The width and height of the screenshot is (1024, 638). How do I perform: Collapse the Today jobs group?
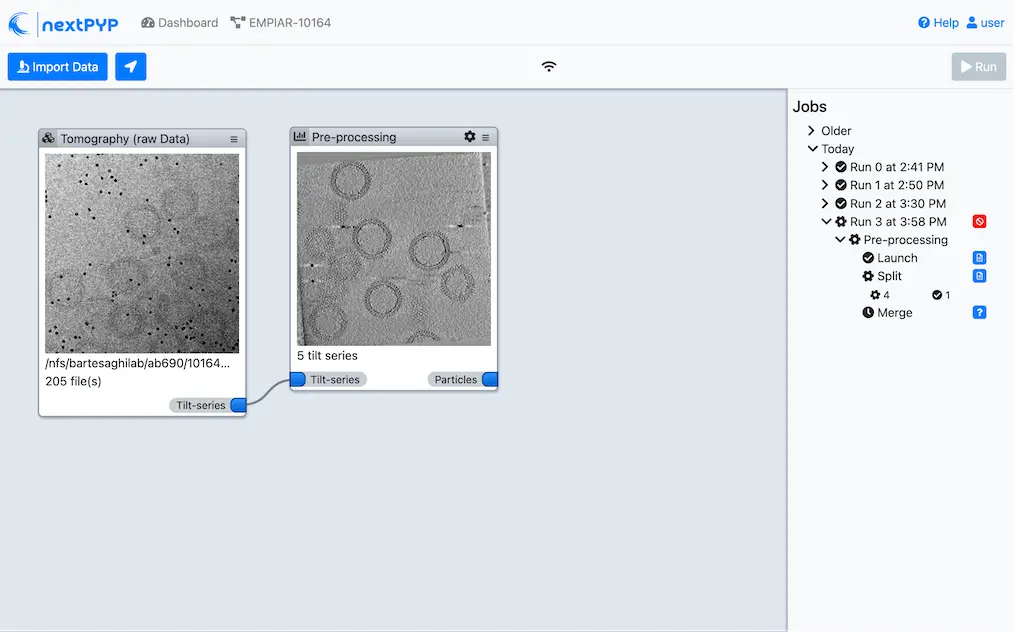click(x=812, y=148)
